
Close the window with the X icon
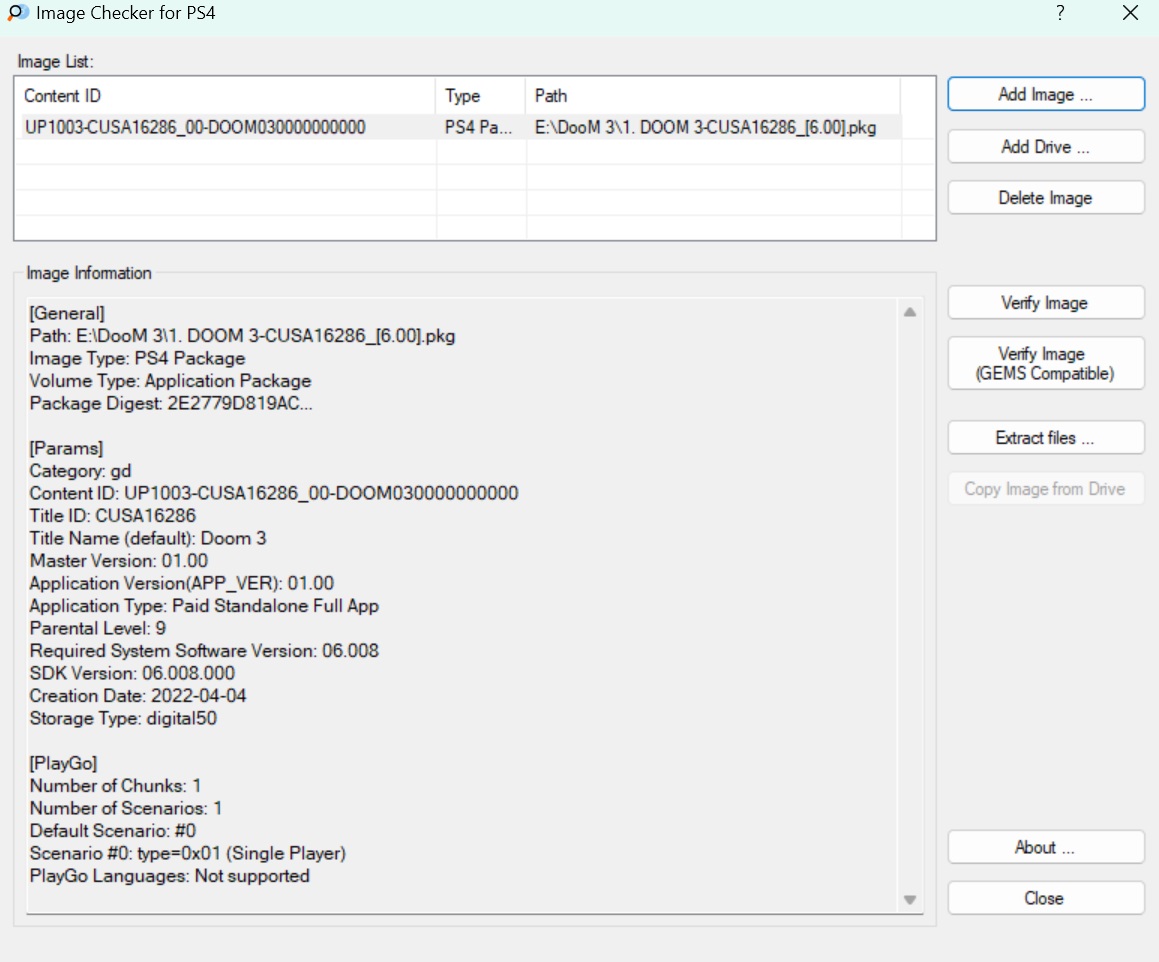[1130, 13]
